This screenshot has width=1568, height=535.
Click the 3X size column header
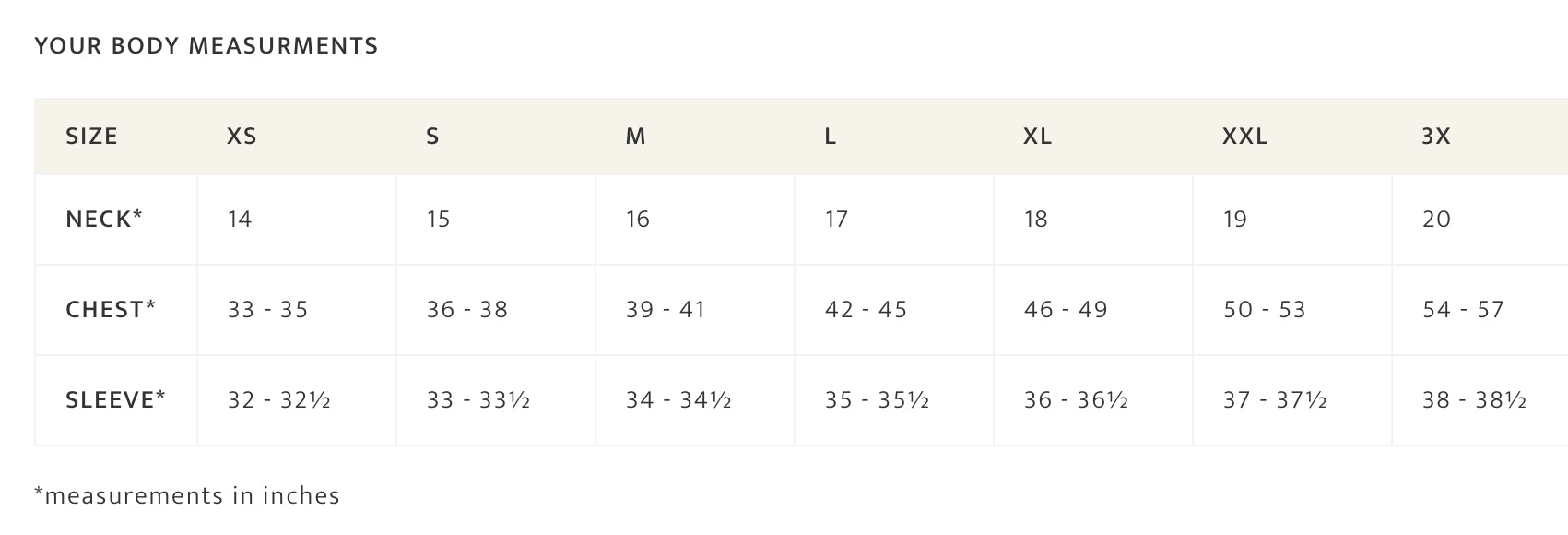(1436, 137)
